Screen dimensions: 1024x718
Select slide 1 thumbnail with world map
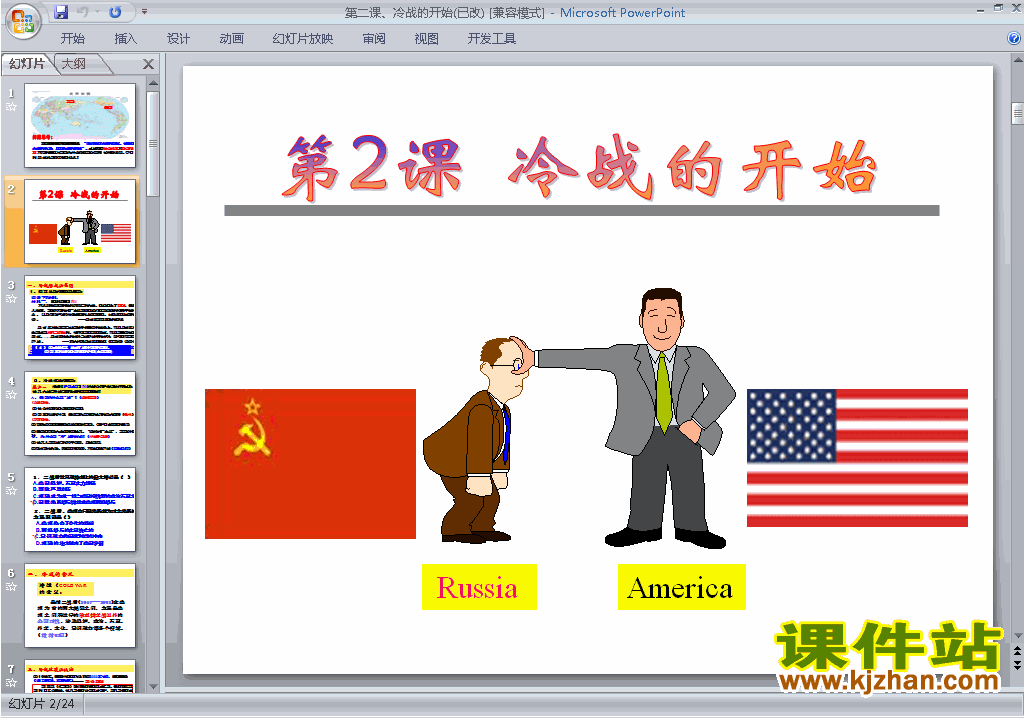80,126
